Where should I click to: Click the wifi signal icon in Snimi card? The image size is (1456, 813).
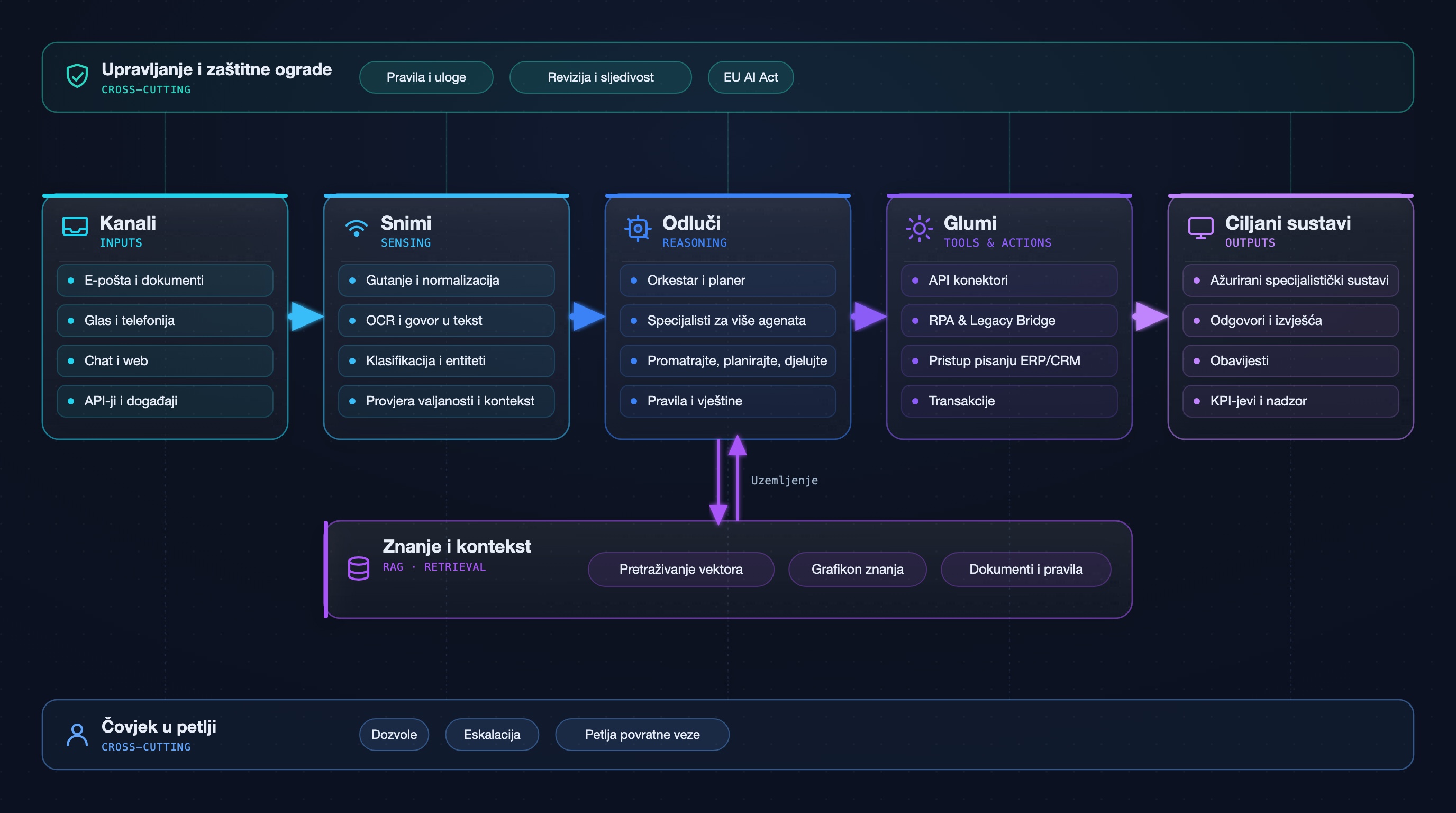356,228
